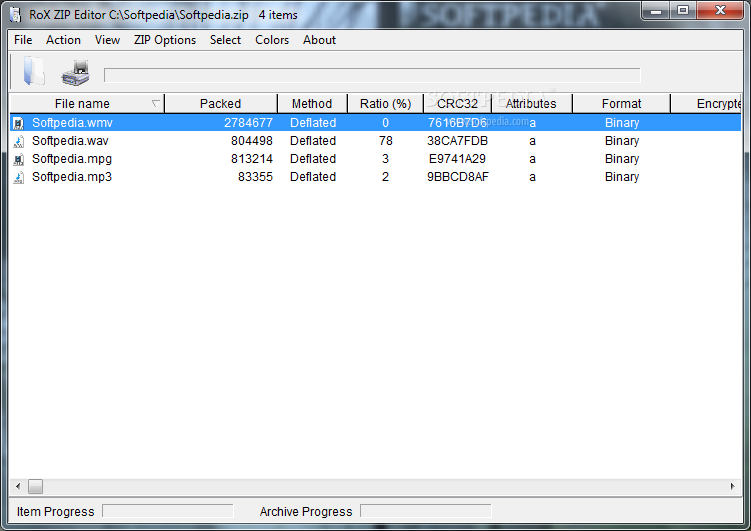Select the Softpedia.mpg file name
This screenshot has height=531, width=751.
72,159
